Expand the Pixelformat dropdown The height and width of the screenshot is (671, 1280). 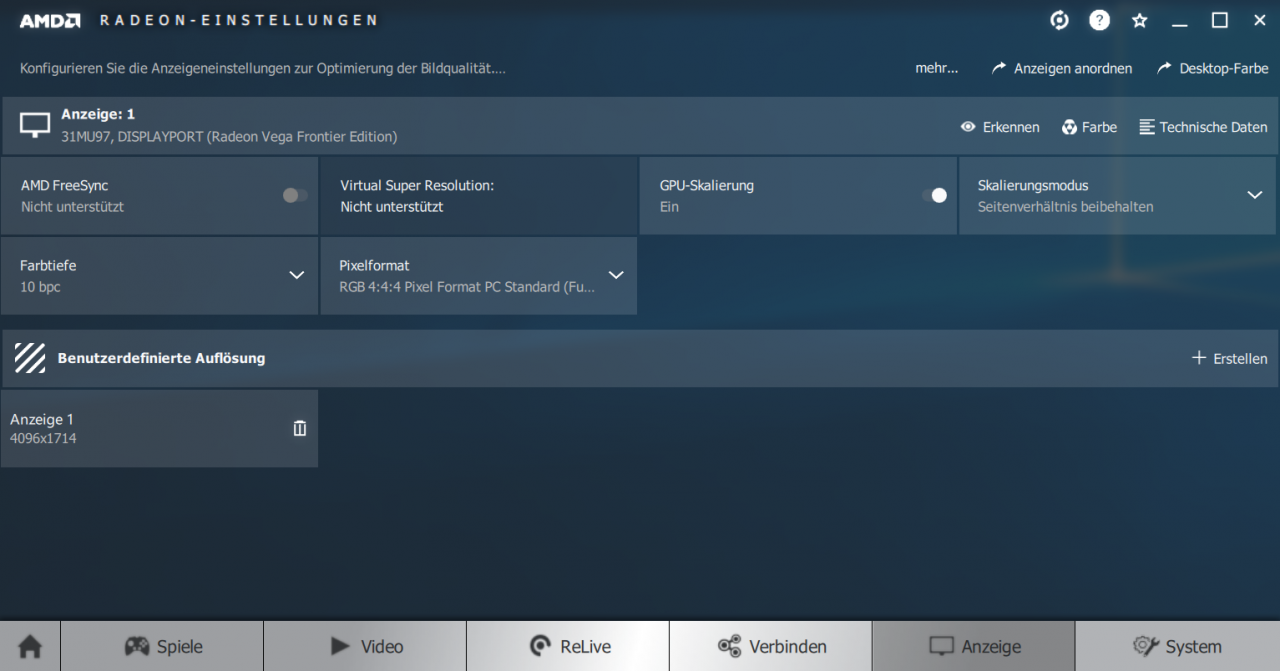(616, 275)
